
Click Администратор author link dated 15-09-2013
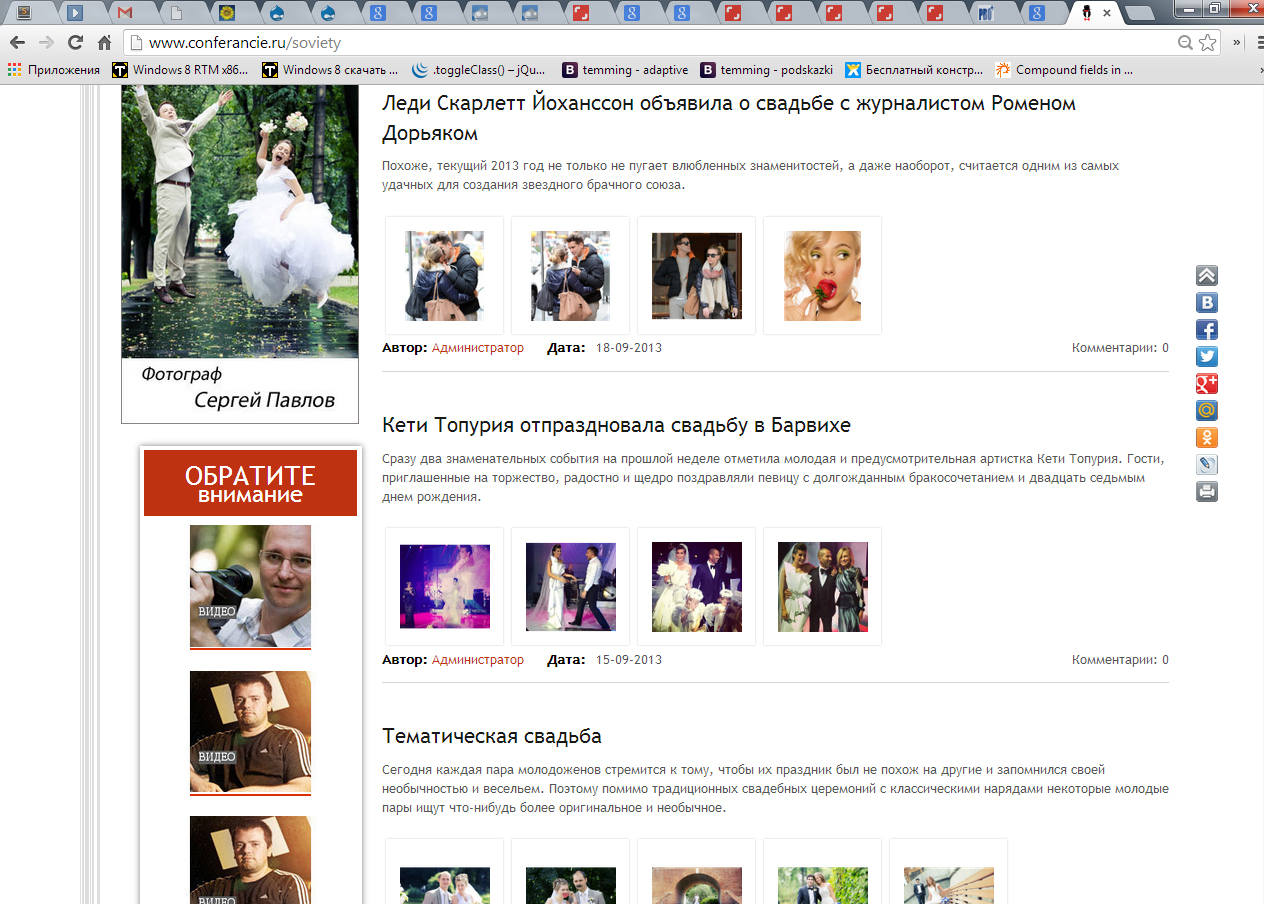coord(478,660)
